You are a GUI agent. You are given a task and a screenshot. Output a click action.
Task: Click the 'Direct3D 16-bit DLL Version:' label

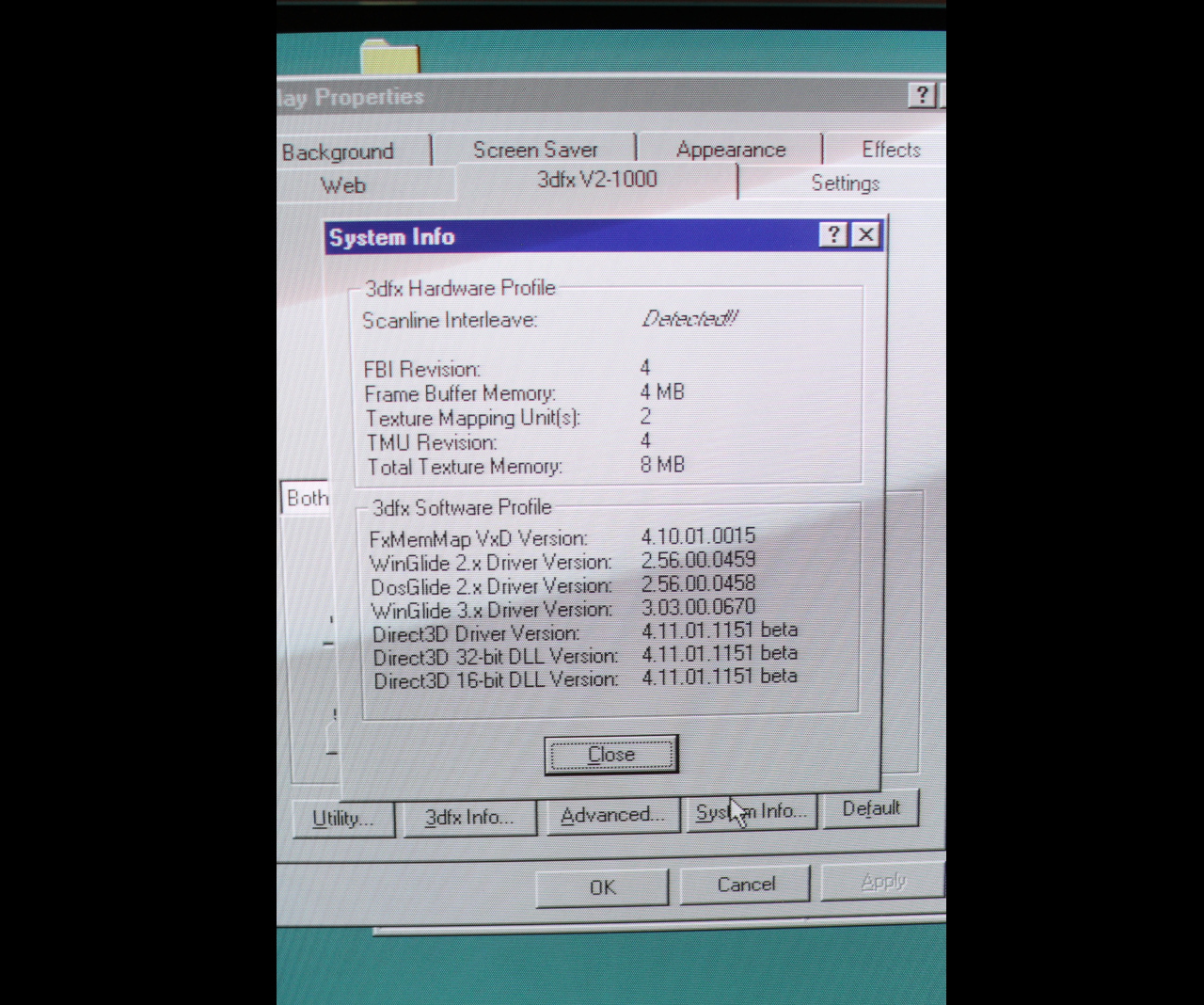point(497,680)
